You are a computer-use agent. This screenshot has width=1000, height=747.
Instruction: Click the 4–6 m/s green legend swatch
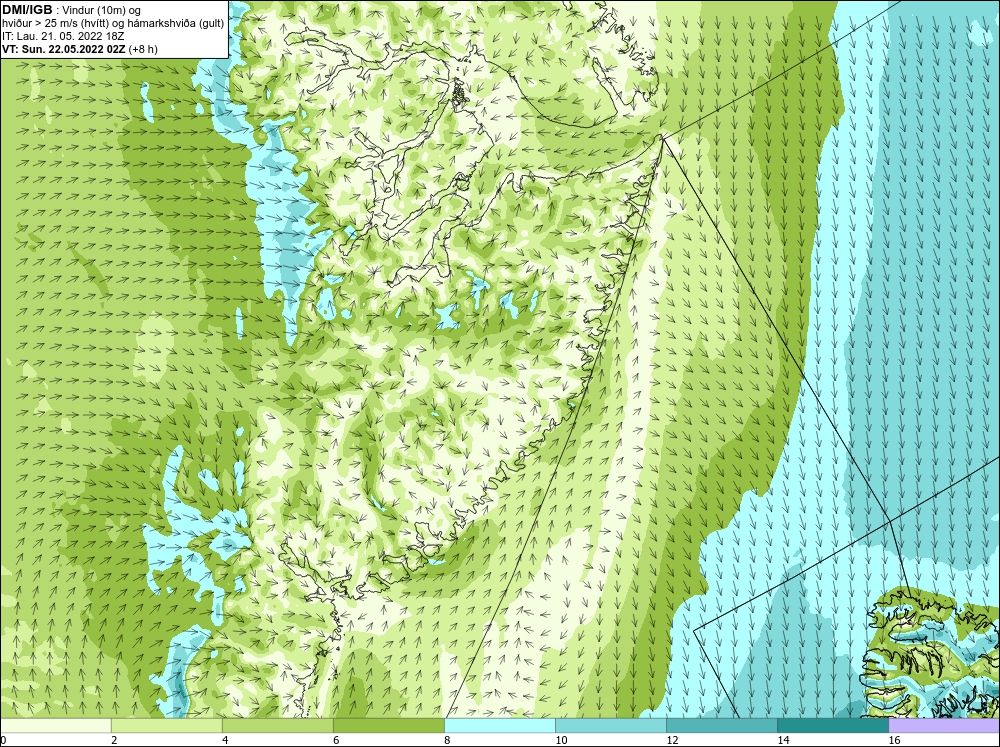click(x=278, y=726)
